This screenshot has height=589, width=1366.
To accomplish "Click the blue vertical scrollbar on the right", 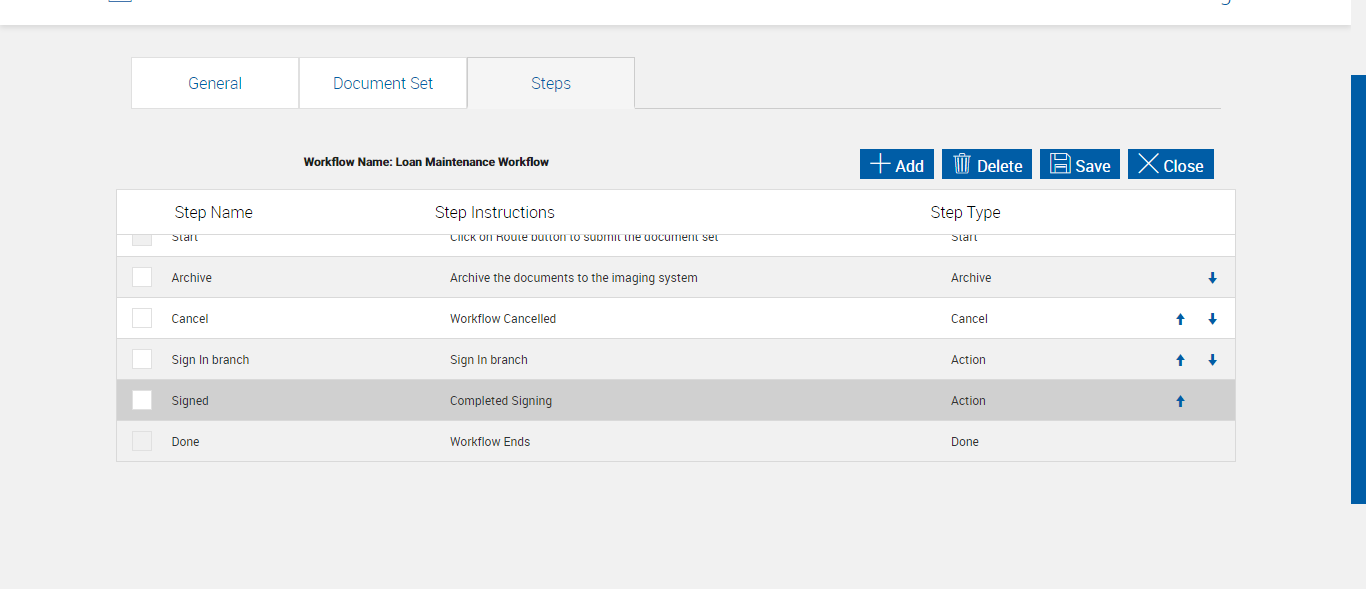I will pyautogui.click(x=1358, y=288).
